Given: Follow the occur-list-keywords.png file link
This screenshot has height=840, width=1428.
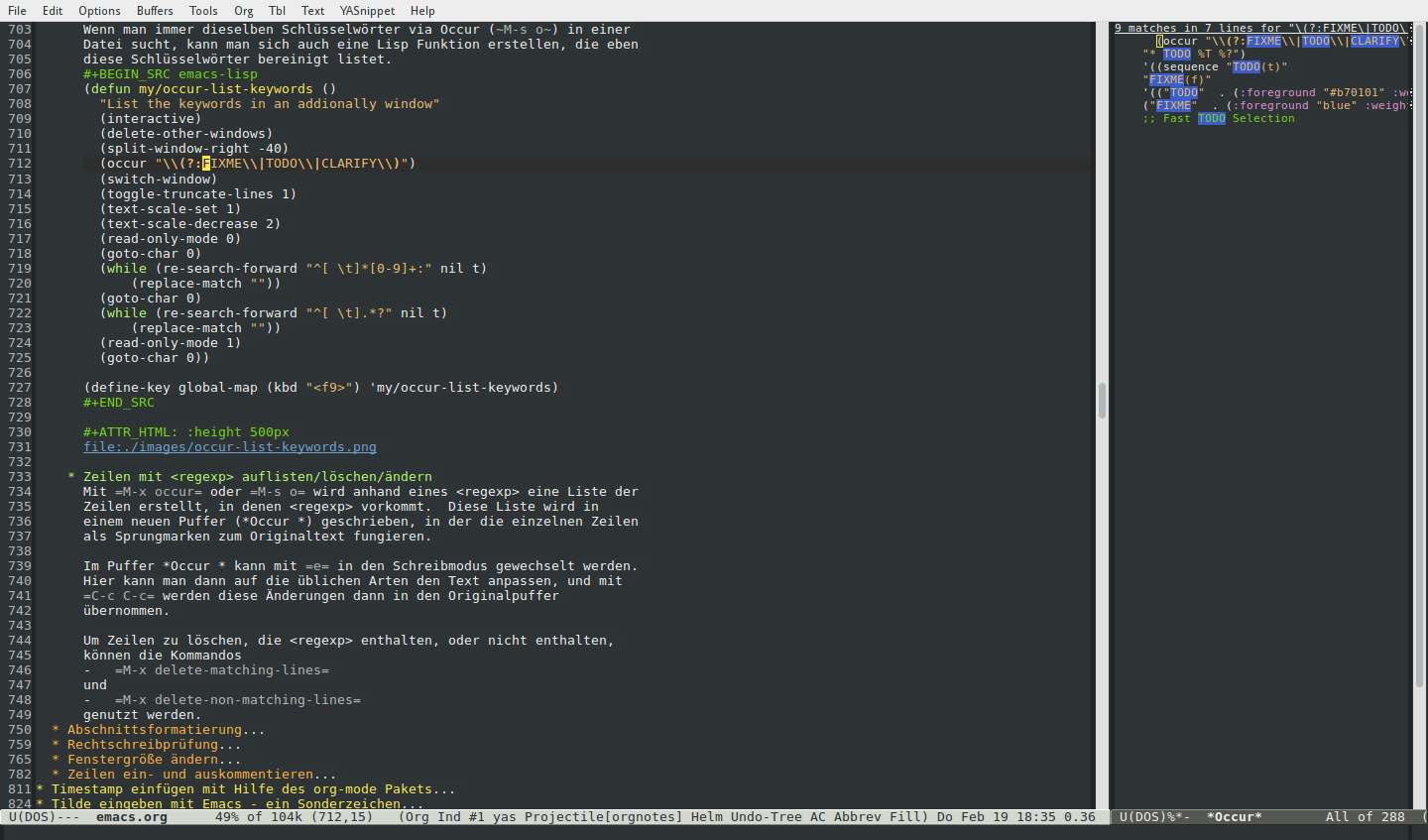Looking at the screenshot, I should (229, 447).
